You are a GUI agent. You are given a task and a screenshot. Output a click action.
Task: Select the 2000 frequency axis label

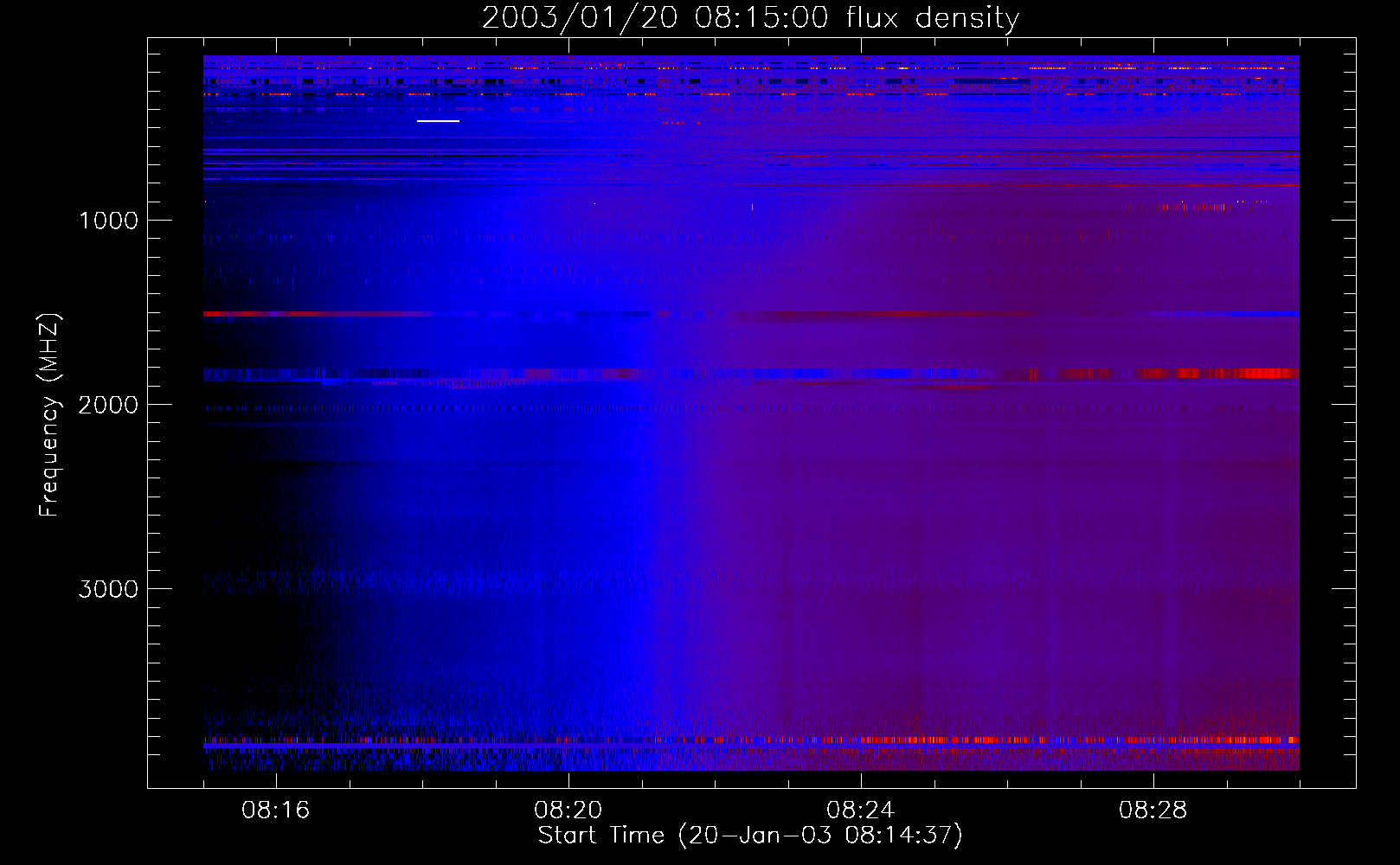pyautogui.click(x=108, y=405)
